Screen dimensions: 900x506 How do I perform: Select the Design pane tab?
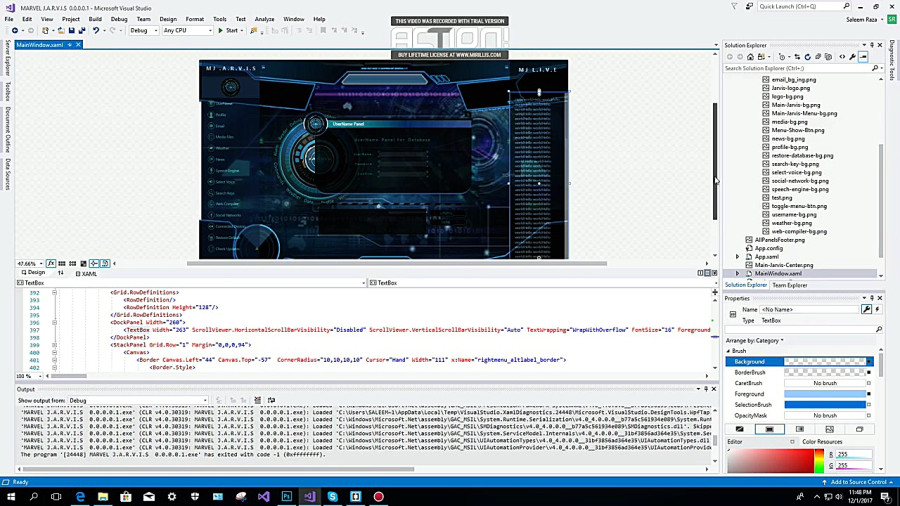pos(33,273)
